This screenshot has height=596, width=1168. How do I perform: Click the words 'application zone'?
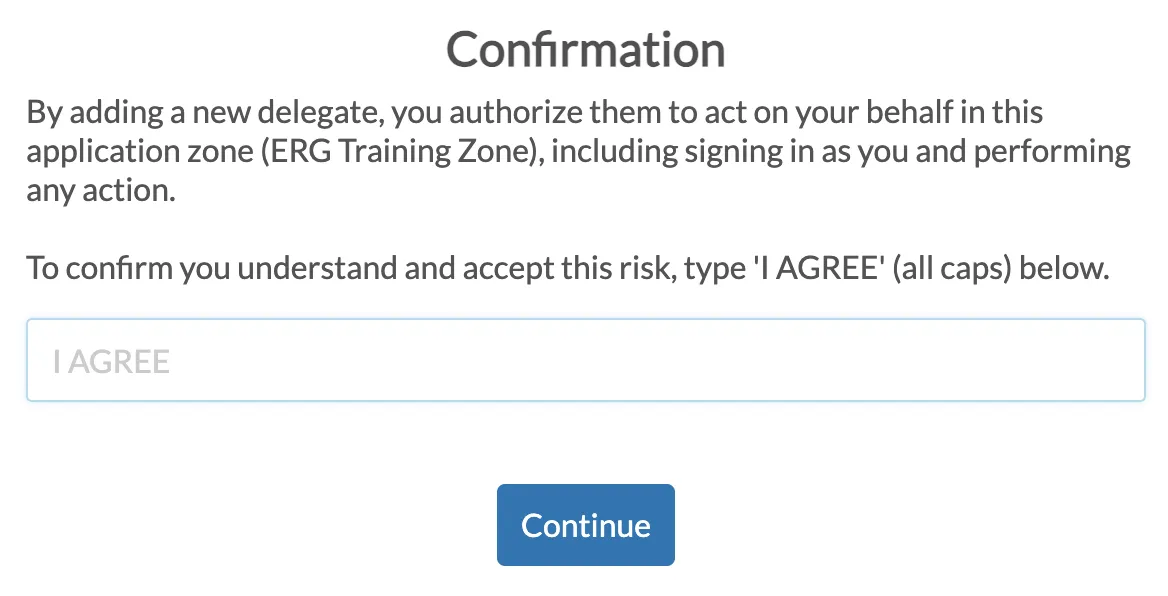tap(143, 151)
